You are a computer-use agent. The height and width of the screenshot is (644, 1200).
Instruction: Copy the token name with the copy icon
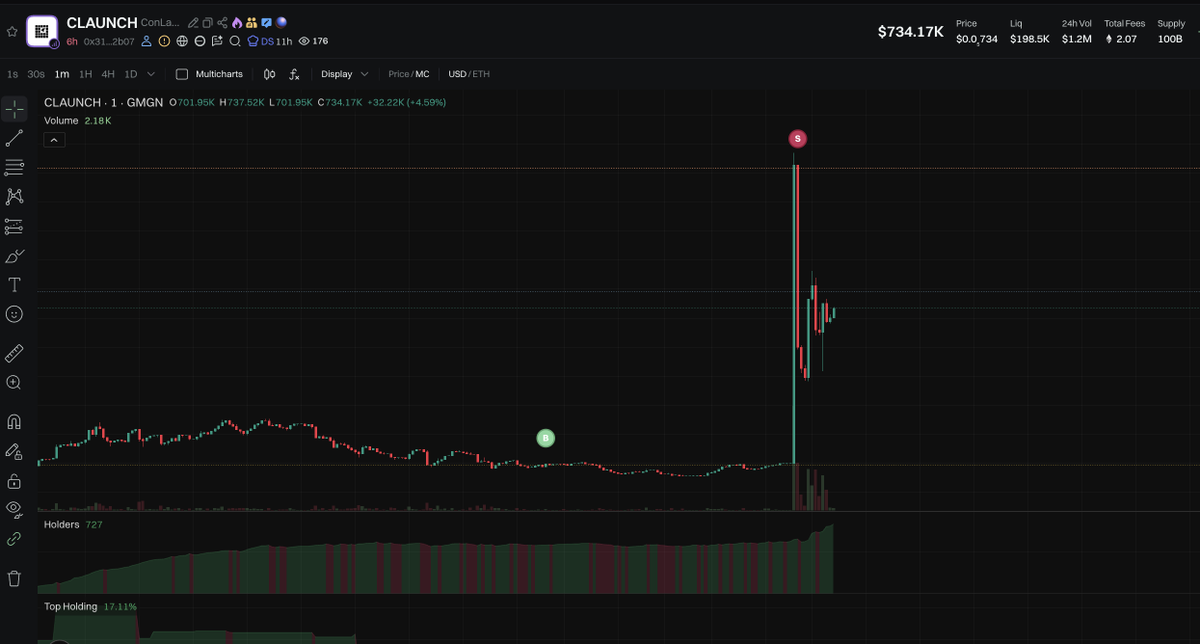pos(207,22)
